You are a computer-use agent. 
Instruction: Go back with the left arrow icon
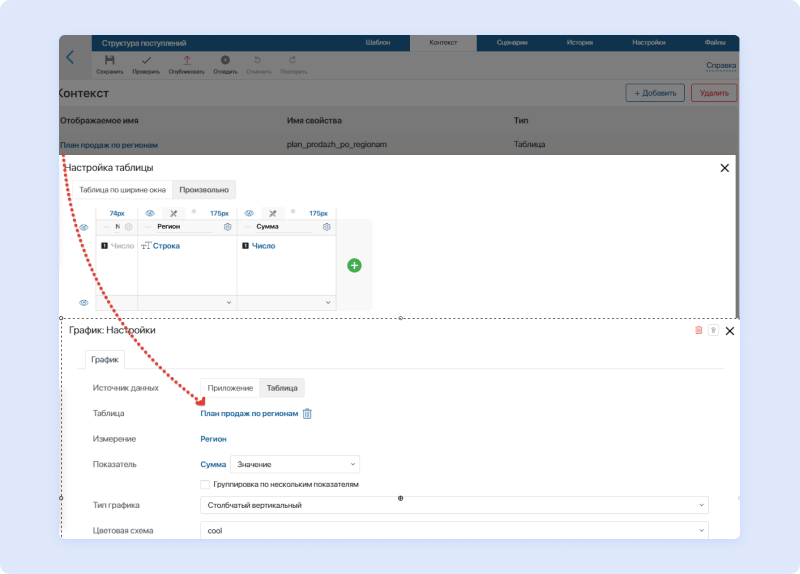(x=69, y=58)
